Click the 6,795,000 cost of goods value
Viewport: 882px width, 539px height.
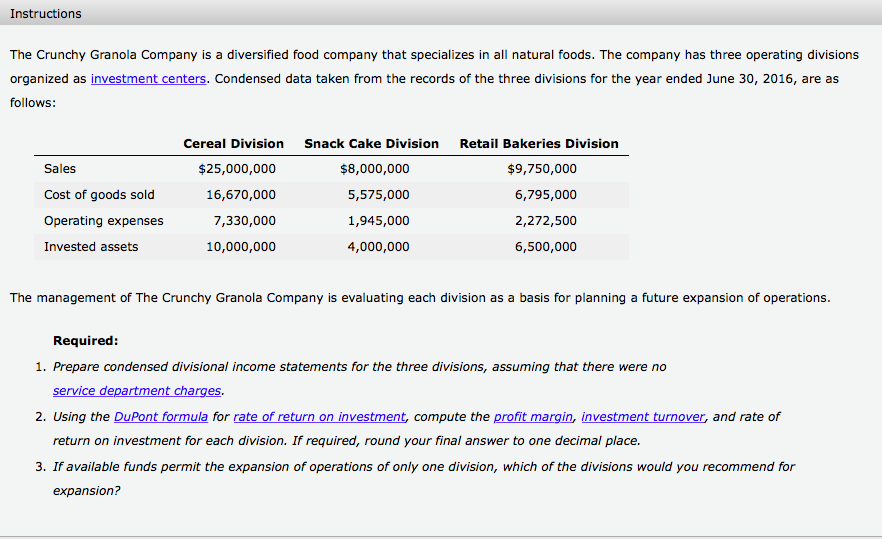point(546,195)
